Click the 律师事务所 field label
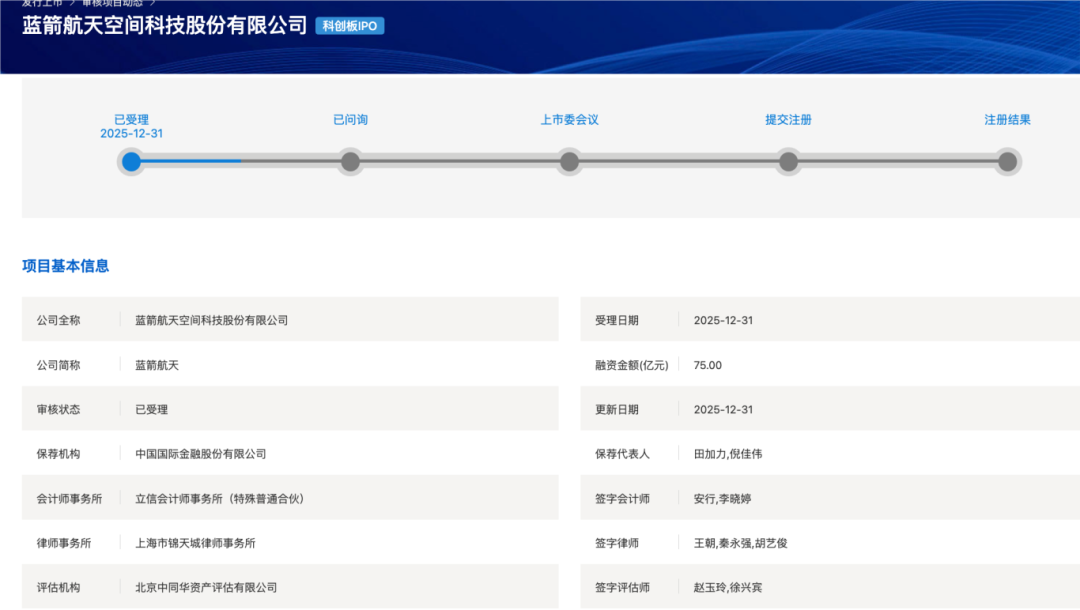1080x610 pixels. point(64,543)
